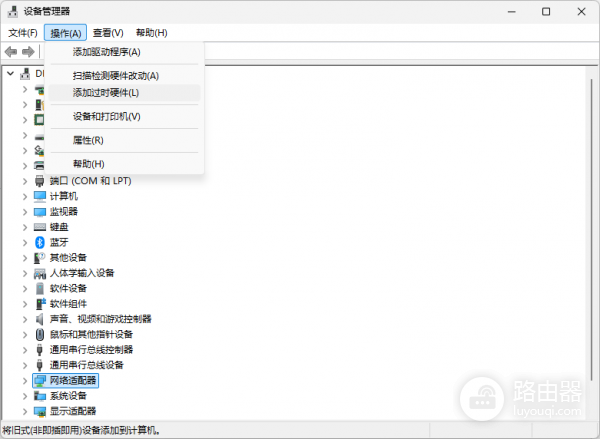Select the 键盘 tree row
The width and height of the screenshot is (600, 439).
point(59,227)
